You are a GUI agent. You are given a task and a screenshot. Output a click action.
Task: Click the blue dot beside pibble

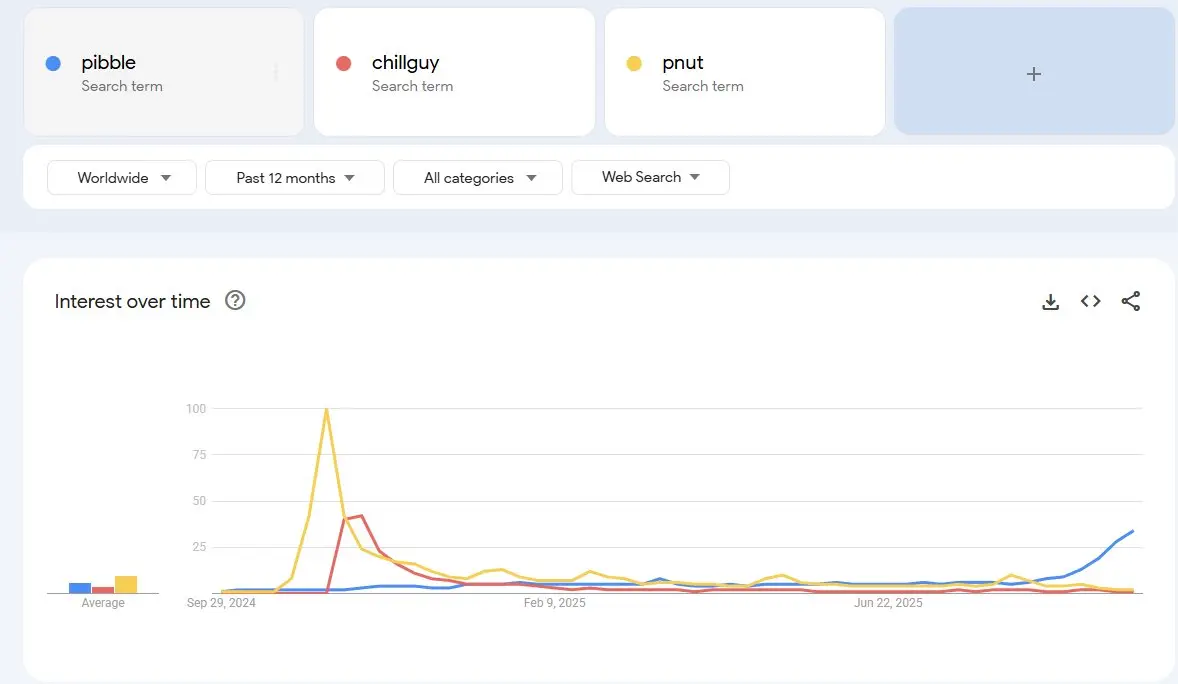coord(54,63)
